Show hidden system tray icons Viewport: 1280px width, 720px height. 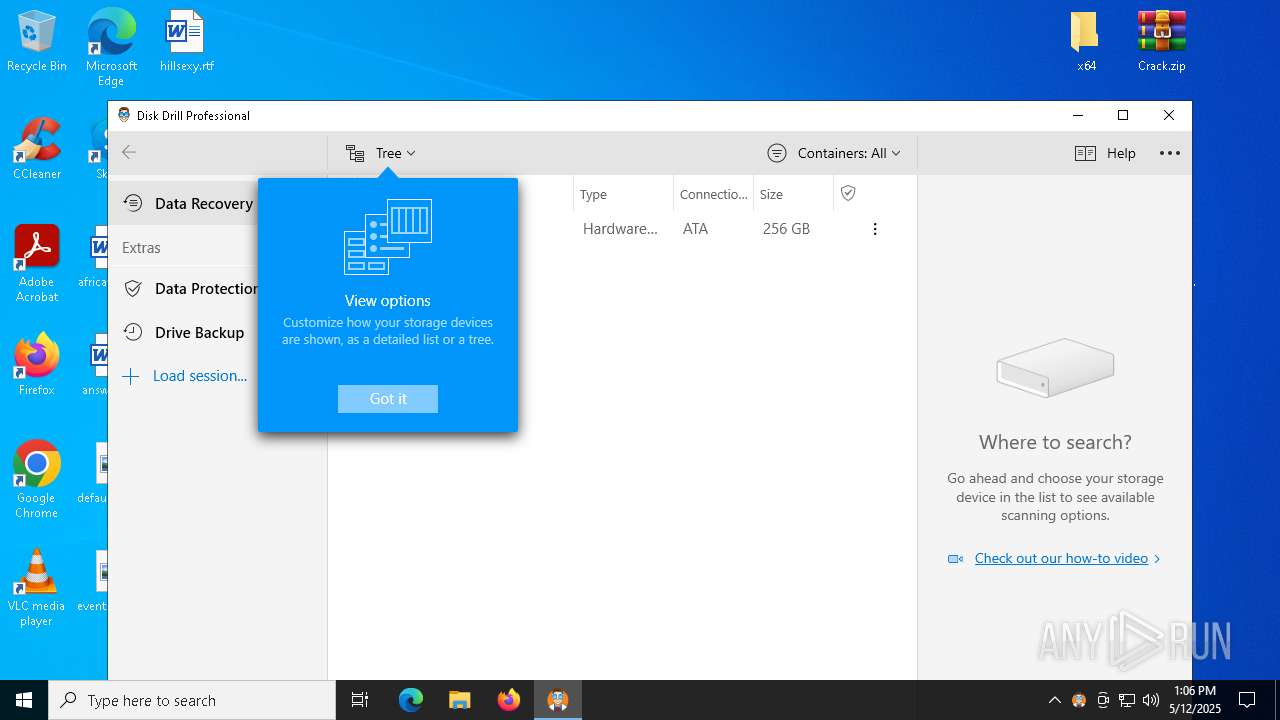tap(1054, 700)
